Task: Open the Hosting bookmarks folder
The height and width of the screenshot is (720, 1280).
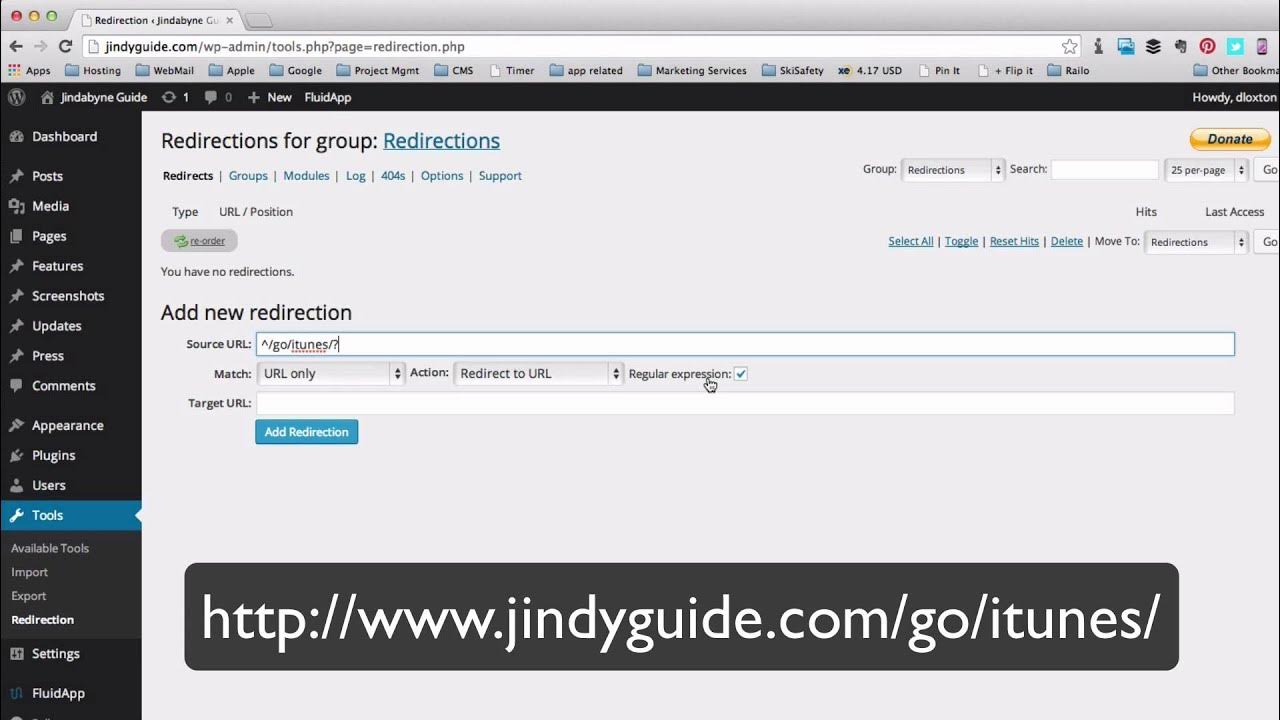Action: tap(93, 71)
